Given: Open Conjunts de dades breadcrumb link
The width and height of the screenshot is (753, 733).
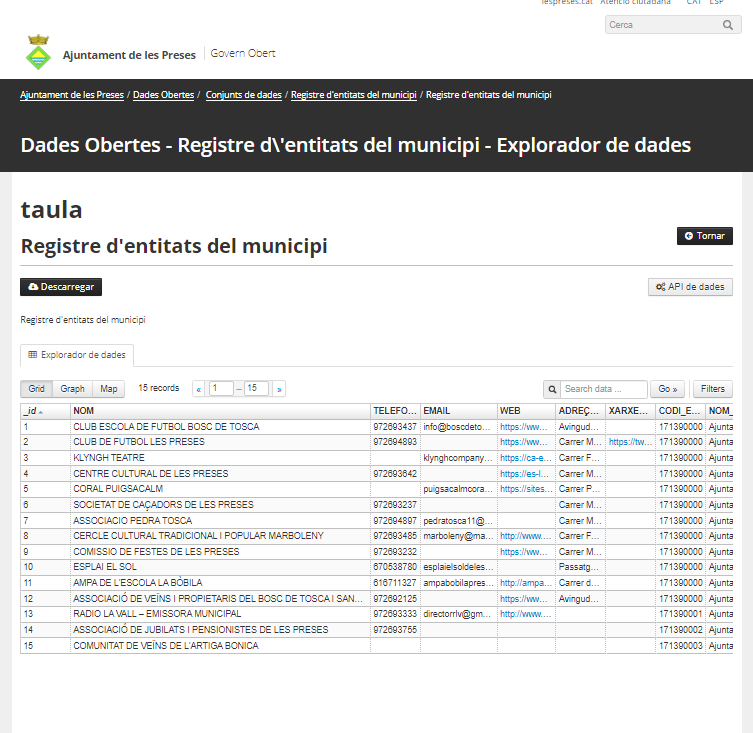Looking at the screenshot, I should (x=243, y=95).
